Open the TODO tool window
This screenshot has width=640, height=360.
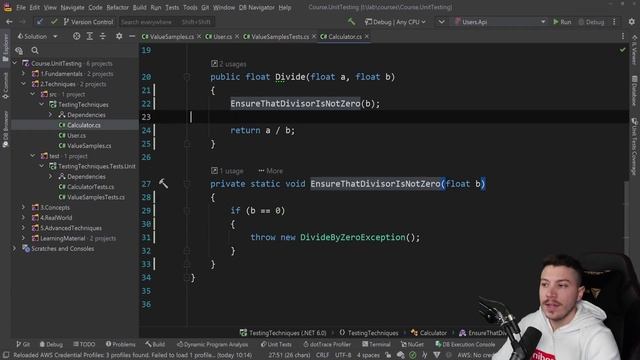(84, 344)
